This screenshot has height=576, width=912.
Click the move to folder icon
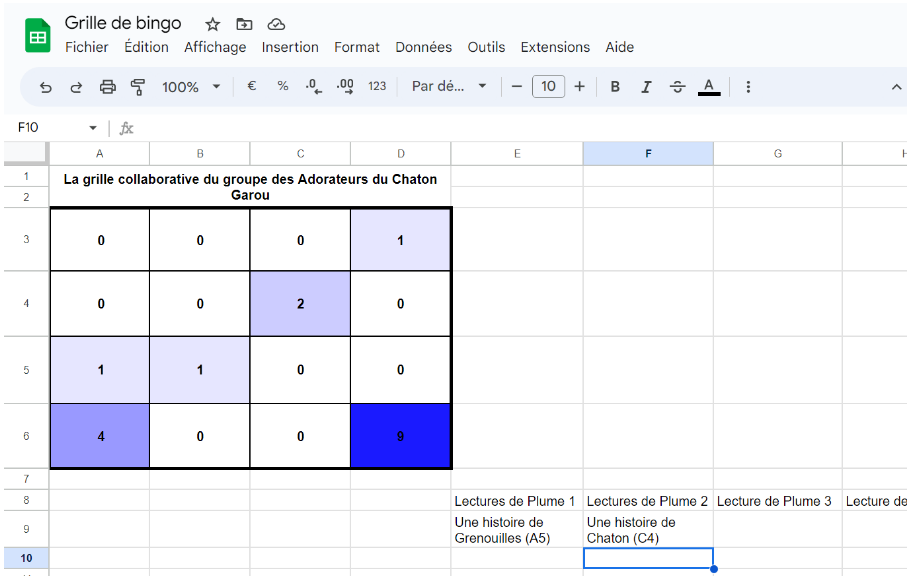244,24
